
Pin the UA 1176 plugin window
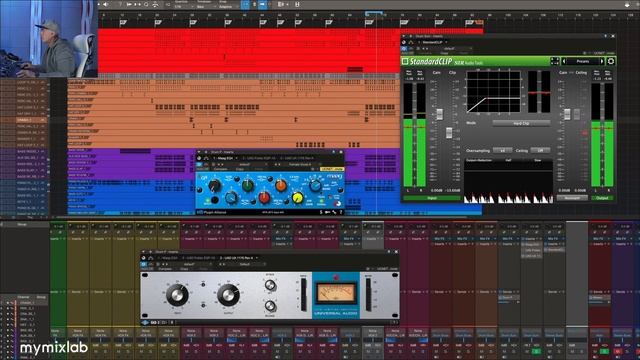[389, 252]
